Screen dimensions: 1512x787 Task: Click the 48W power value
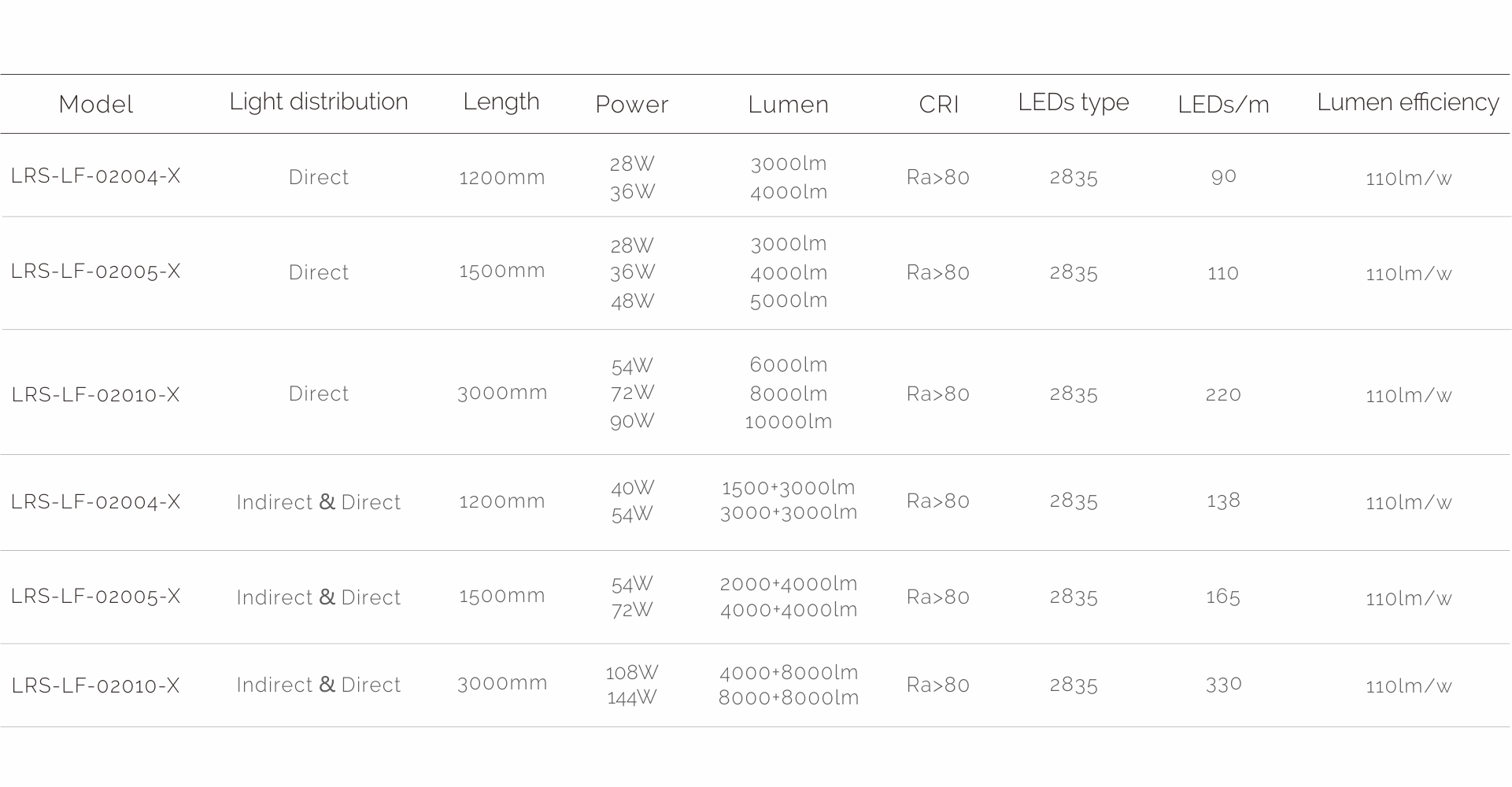[x=633, y=301]
